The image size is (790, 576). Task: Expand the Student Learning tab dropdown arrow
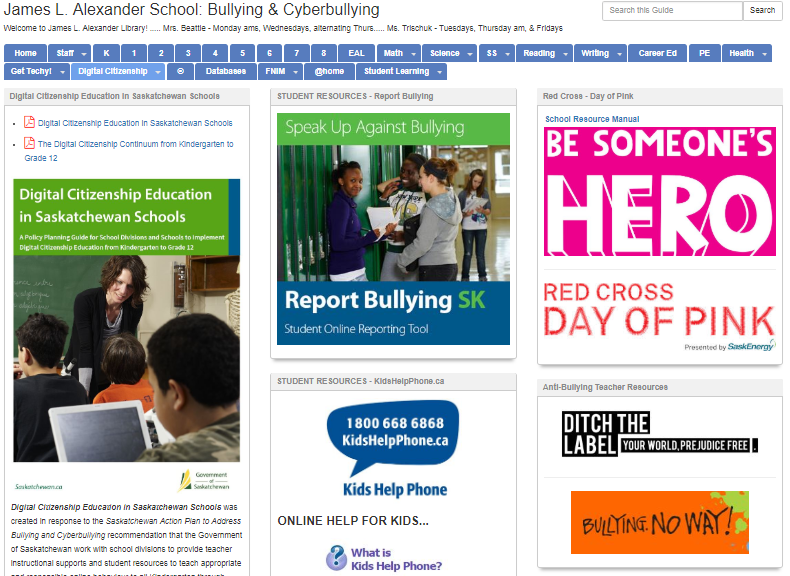[439, 72]
